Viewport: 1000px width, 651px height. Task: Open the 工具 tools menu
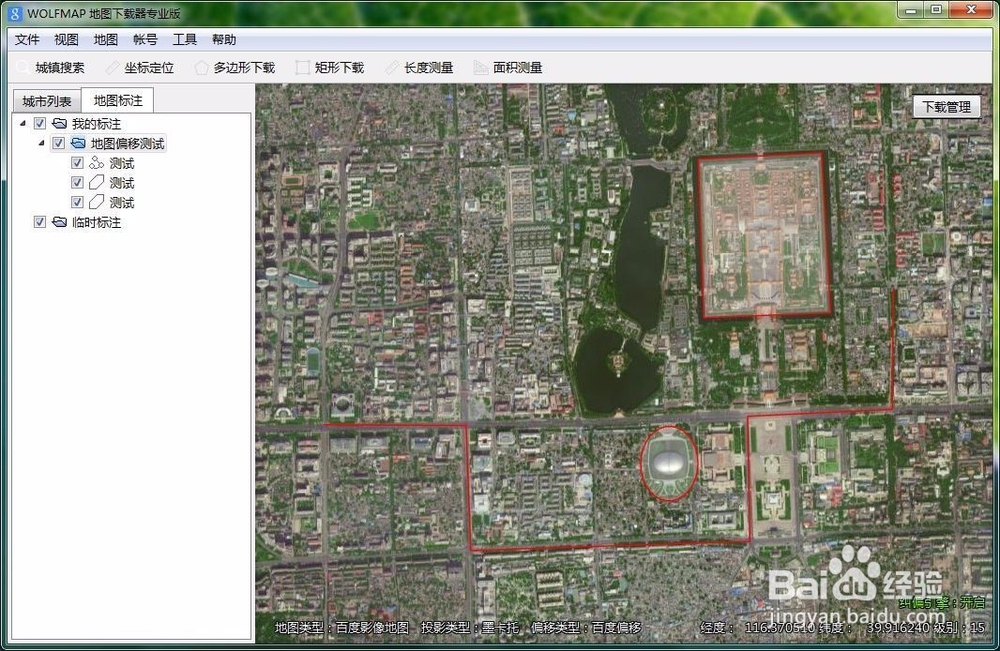[x=184, y=39]
